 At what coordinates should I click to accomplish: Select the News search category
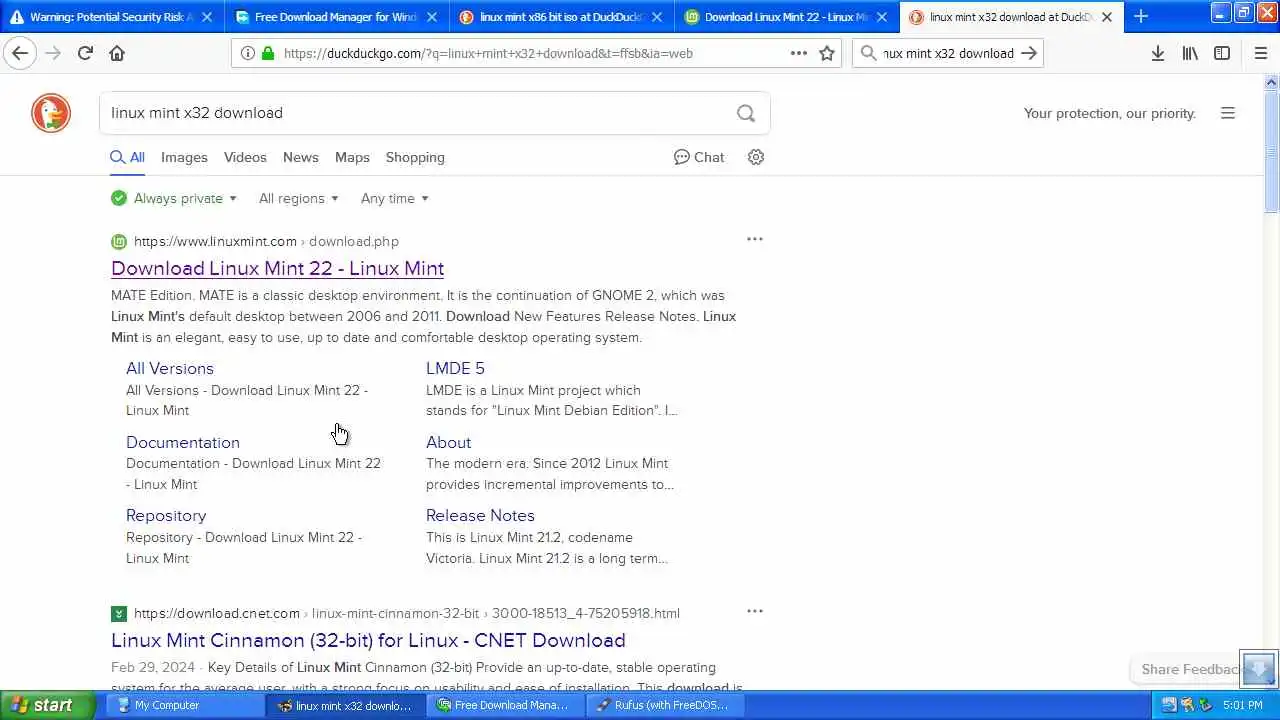click(x=300, y=157)
